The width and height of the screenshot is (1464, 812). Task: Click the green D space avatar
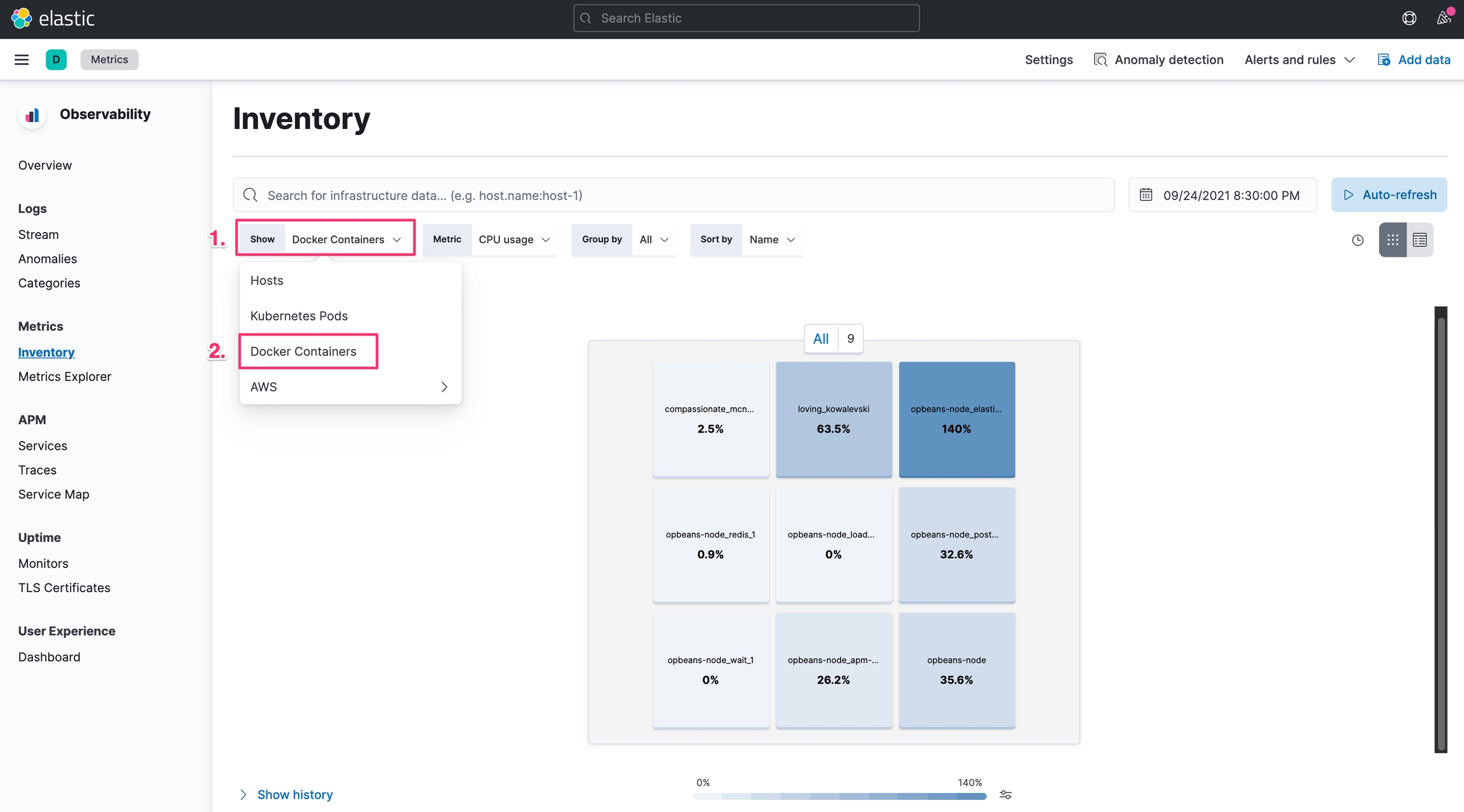tap(56, 60)
